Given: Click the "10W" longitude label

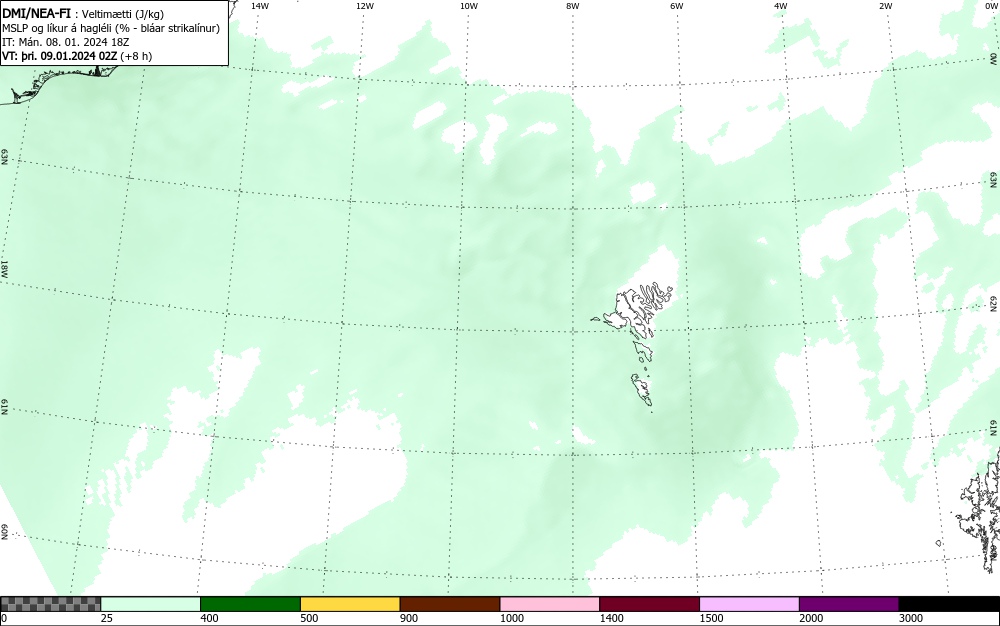Looking at the screenshot, I should [x=469, y=6].
